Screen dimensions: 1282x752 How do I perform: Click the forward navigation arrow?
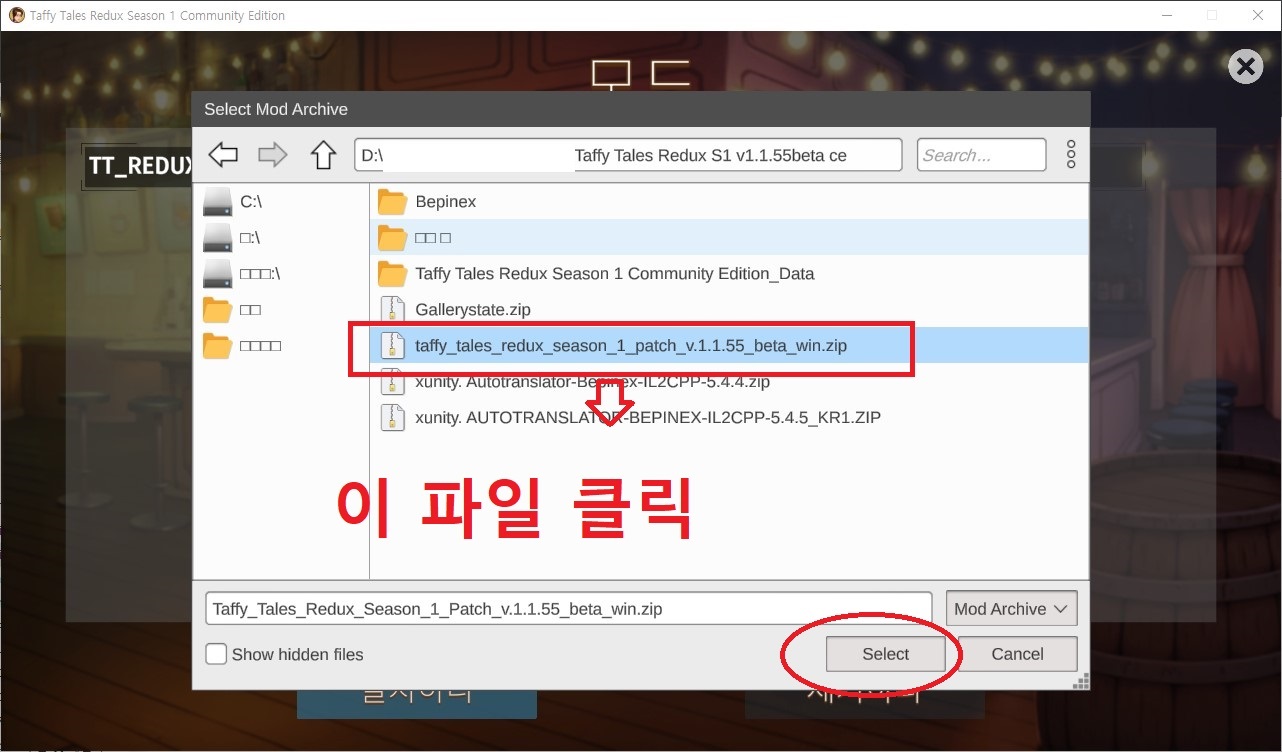273,155
